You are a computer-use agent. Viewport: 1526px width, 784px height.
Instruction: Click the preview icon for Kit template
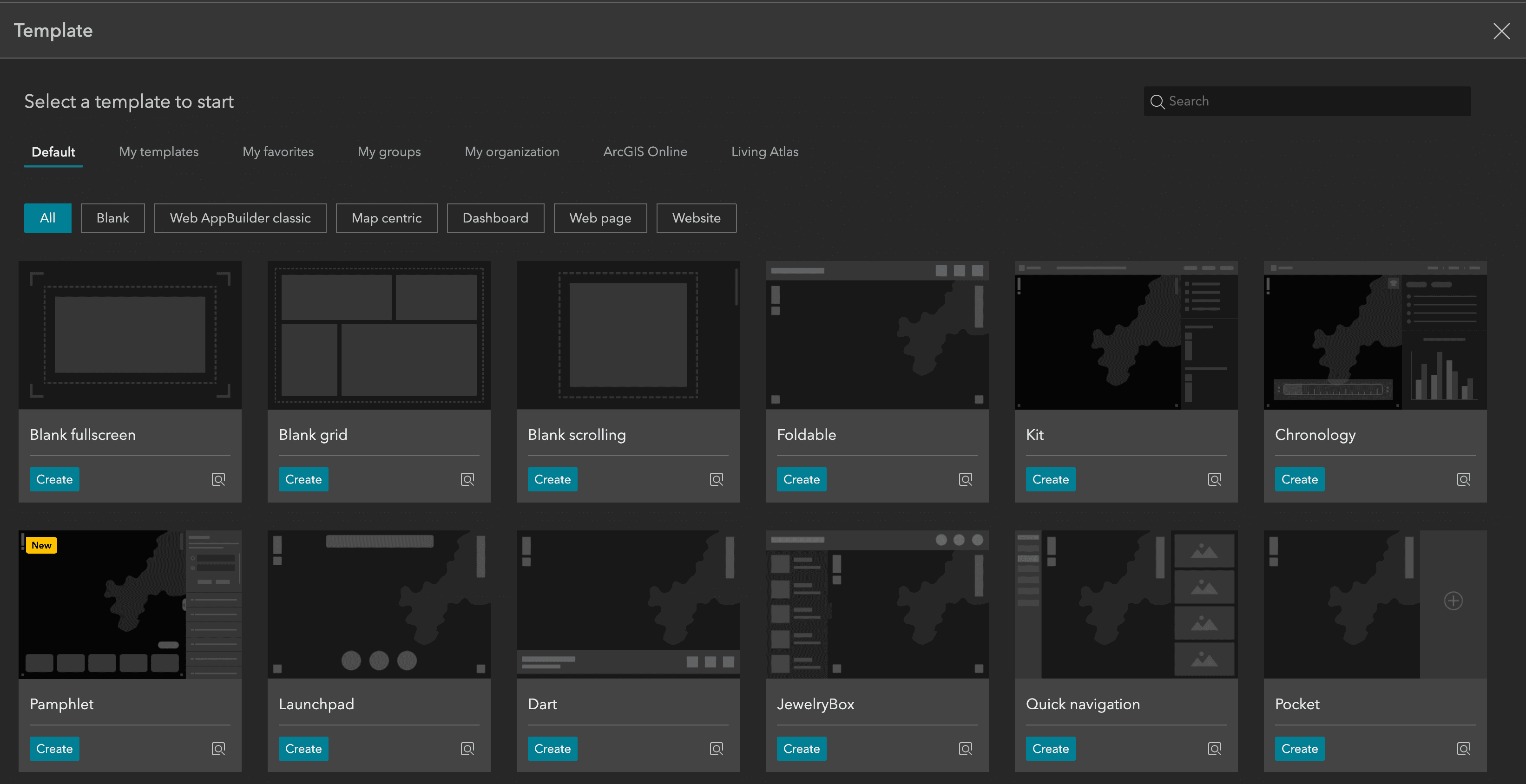coord(1215,479)
